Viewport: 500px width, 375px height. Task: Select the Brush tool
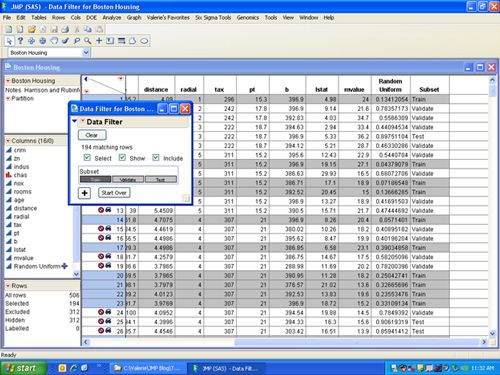click(65, 41)
